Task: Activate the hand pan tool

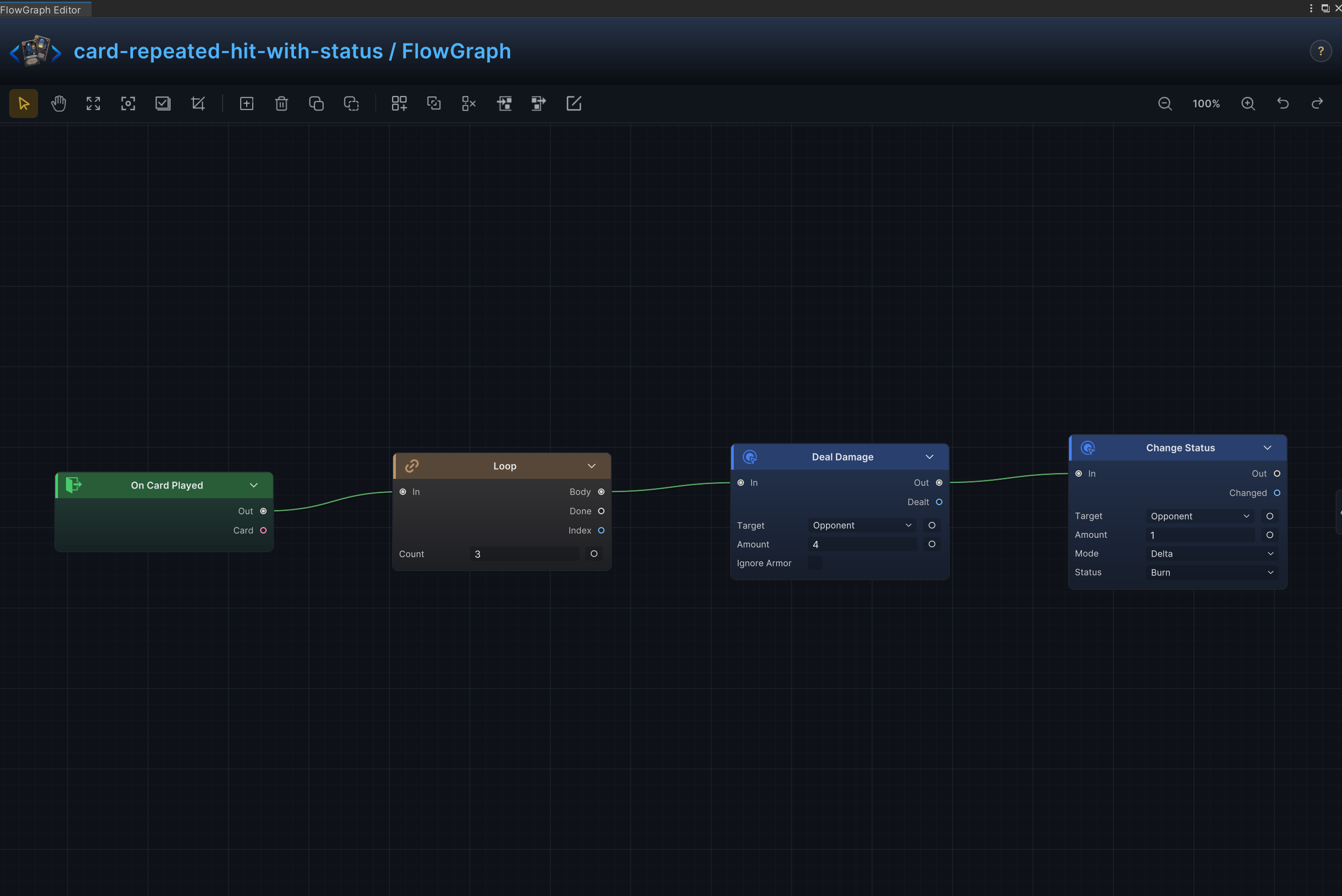Action: click(58, 103)
